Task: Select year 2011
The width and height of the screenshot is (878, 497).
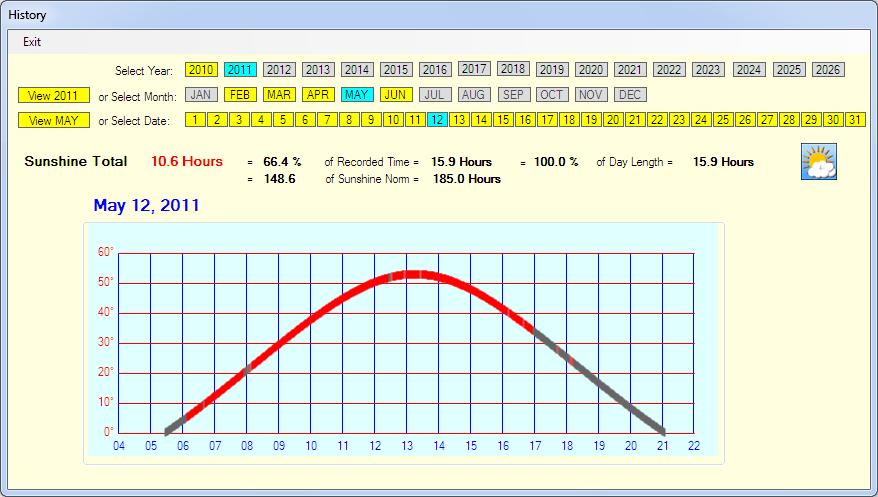Action: coord(240,69)
